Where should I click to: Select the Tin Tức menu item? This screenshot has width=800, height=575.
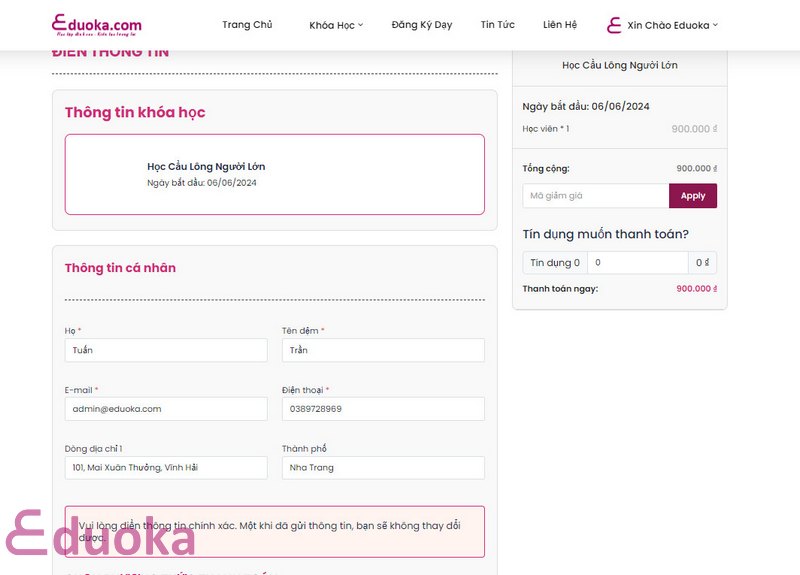click(x=497, y=24)
